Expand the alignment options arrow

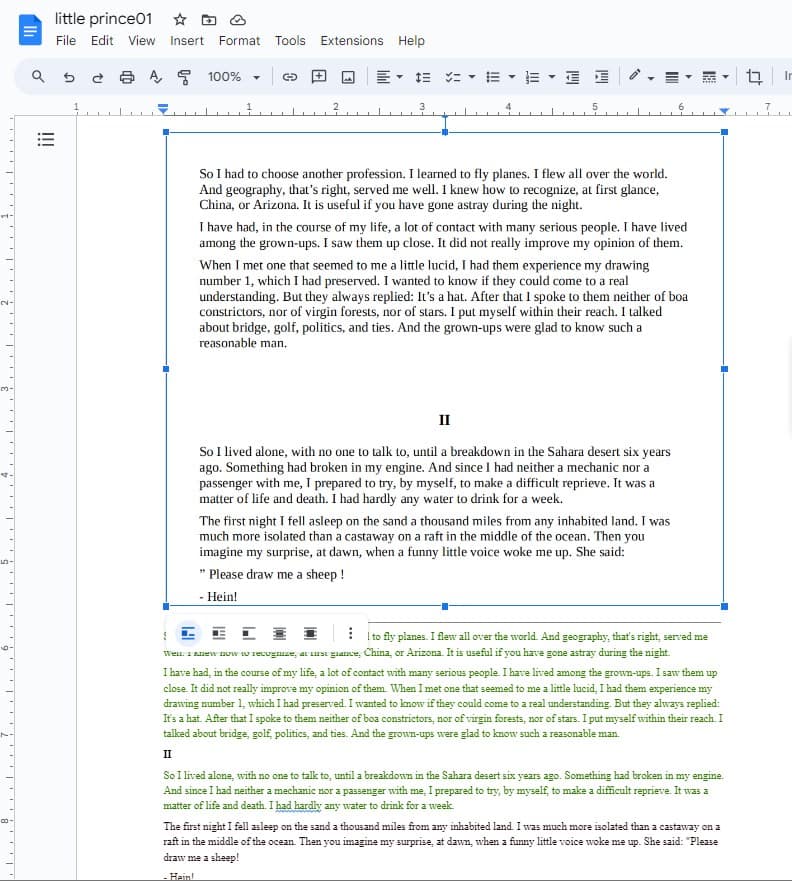400,77
